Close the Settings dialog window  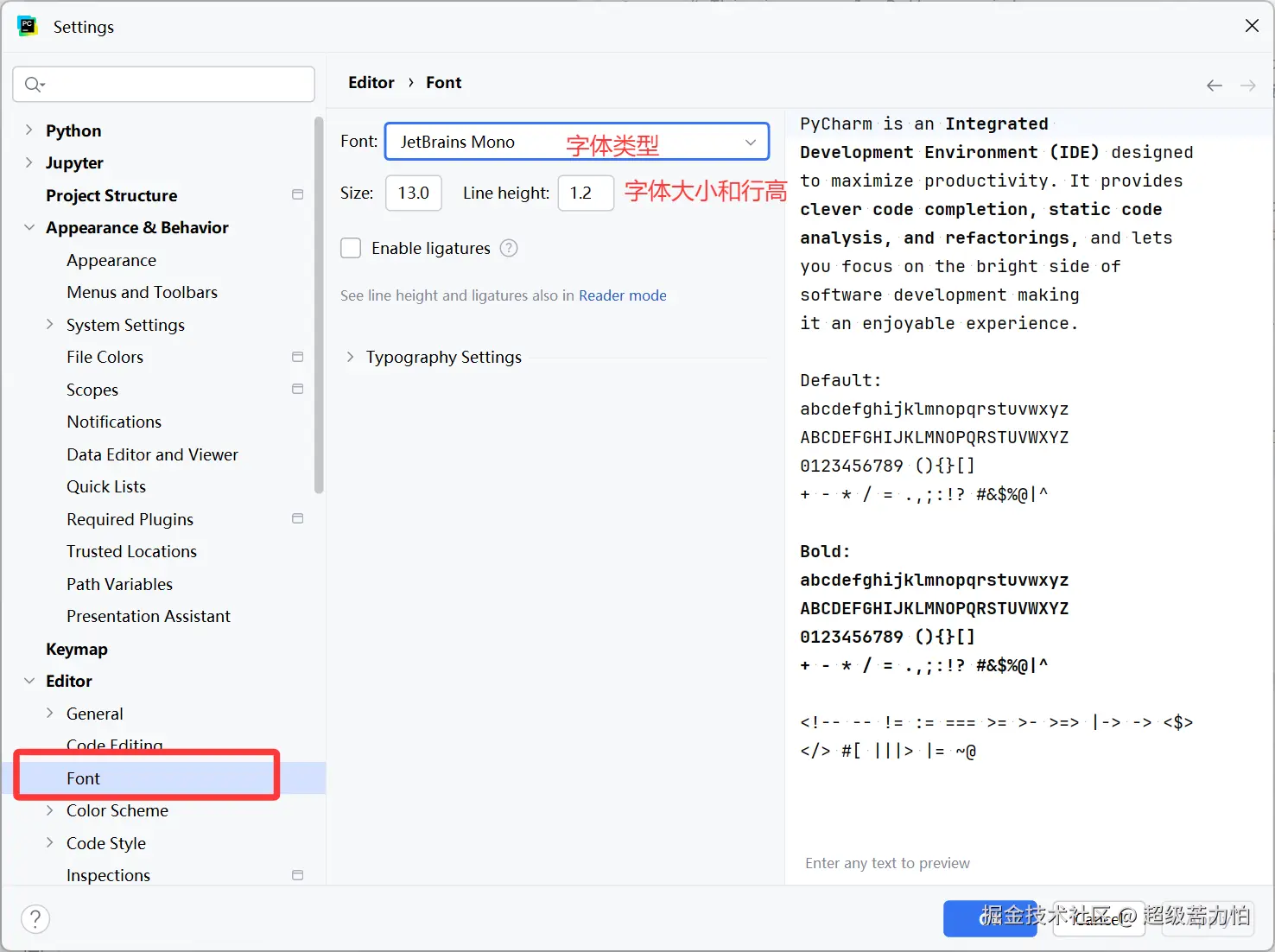pyautogui.click(x=1252, y=26)
